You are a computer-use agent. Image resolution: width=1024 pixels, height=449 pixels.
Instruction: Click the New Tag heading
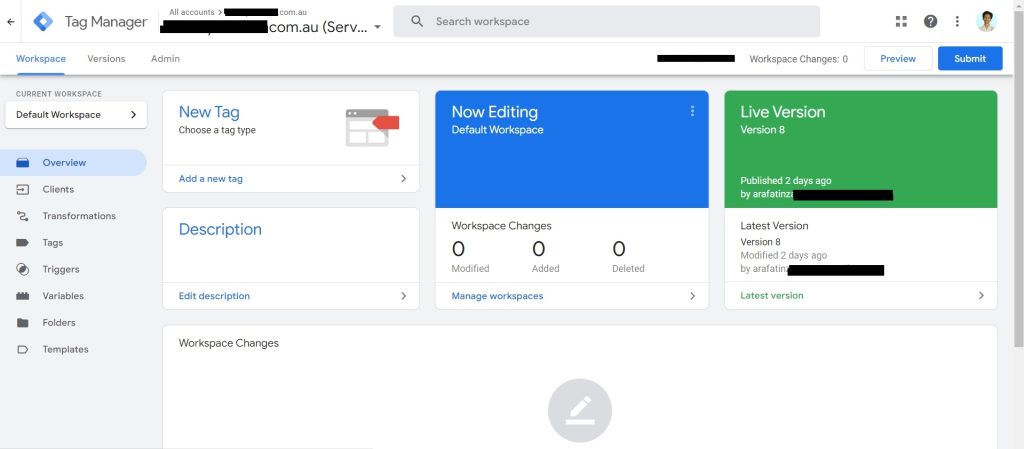pos(209,112)
